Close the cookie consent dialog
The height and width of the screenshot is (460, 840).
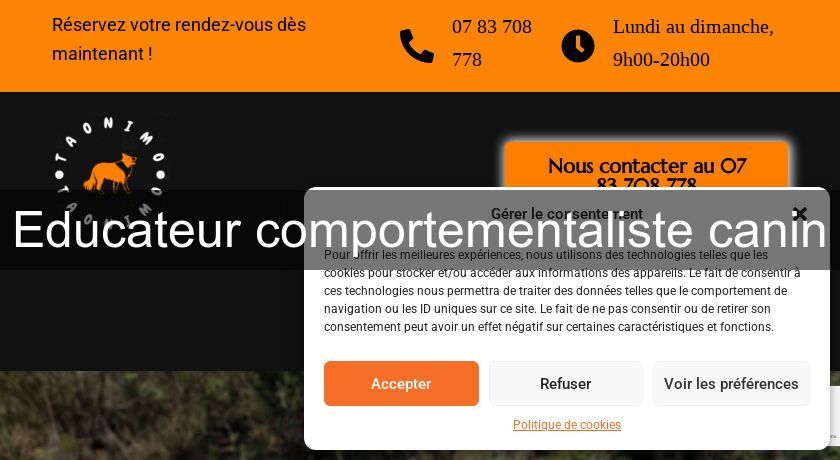tap(799, 214)
